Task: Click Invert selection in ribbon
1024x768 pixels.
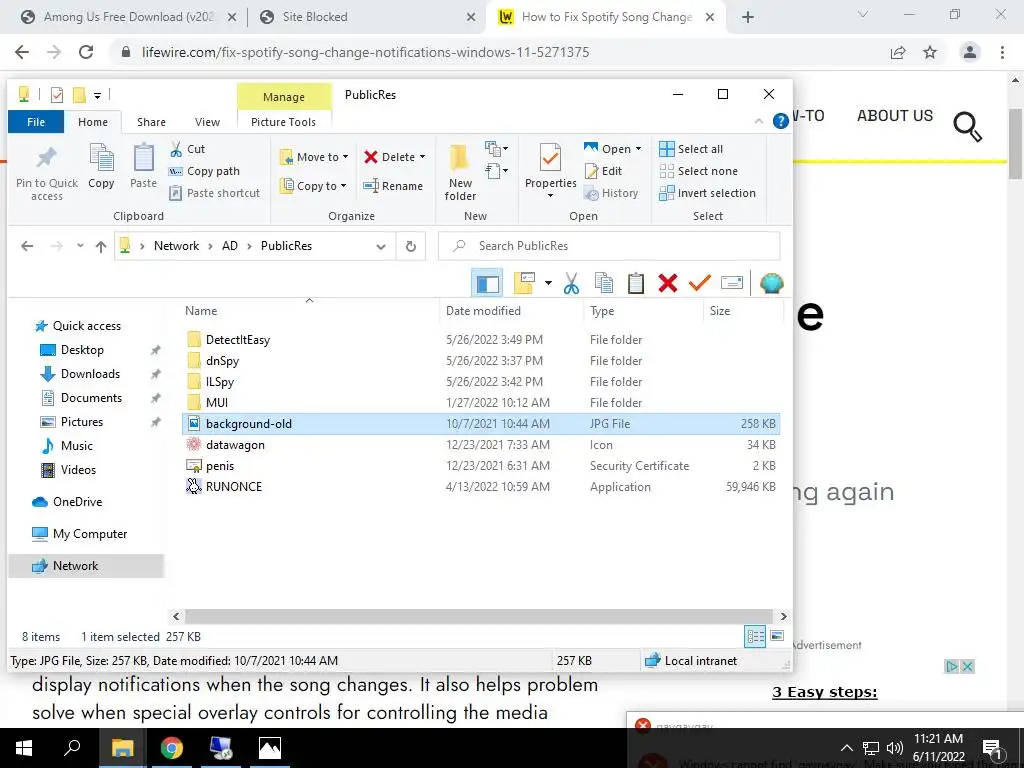Action: click(x=707, y=193)
